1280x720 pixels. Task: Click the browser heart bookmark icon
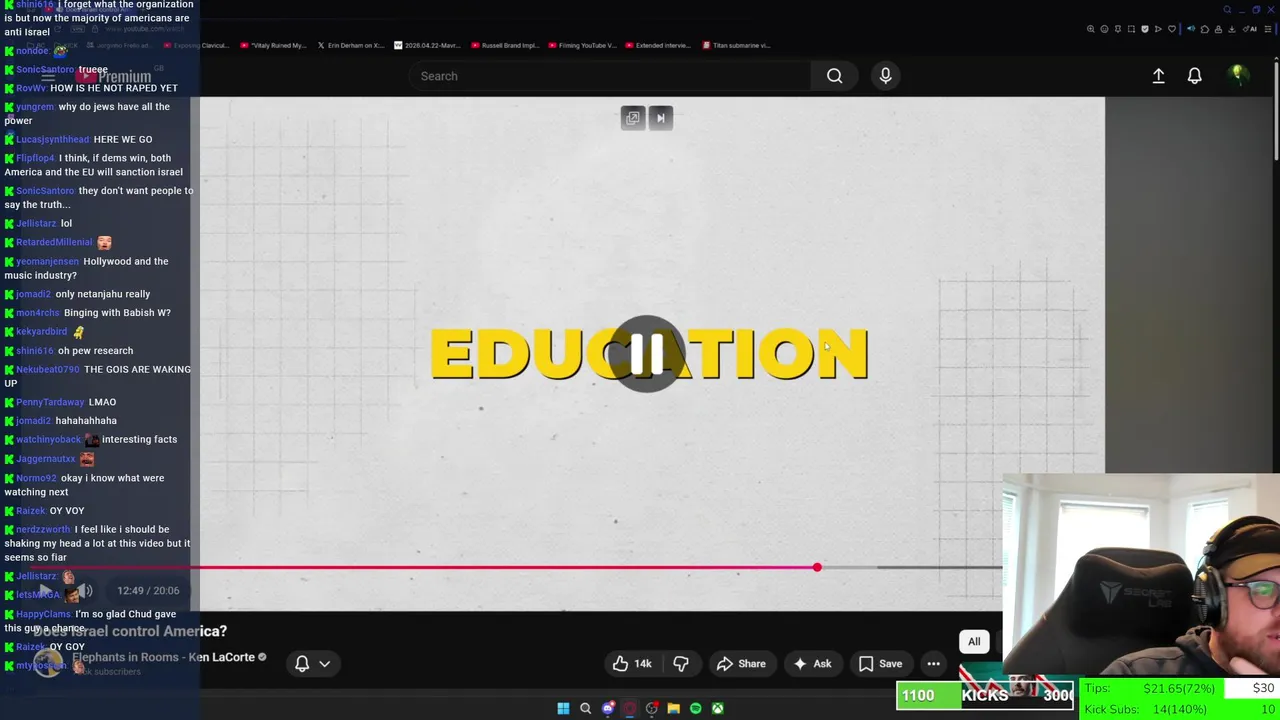click(1172, 29)
